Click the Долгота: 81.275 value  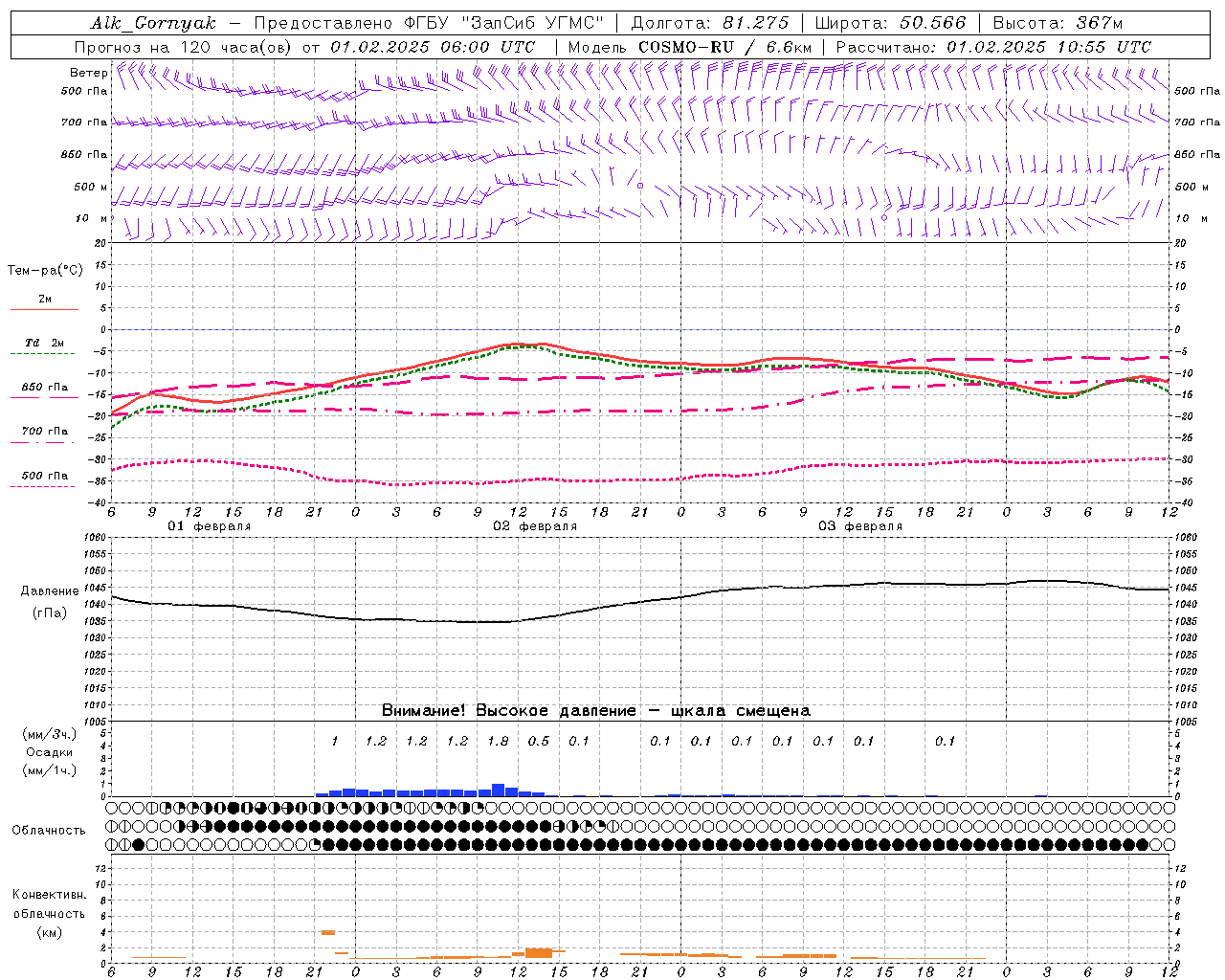coord(710,23)
